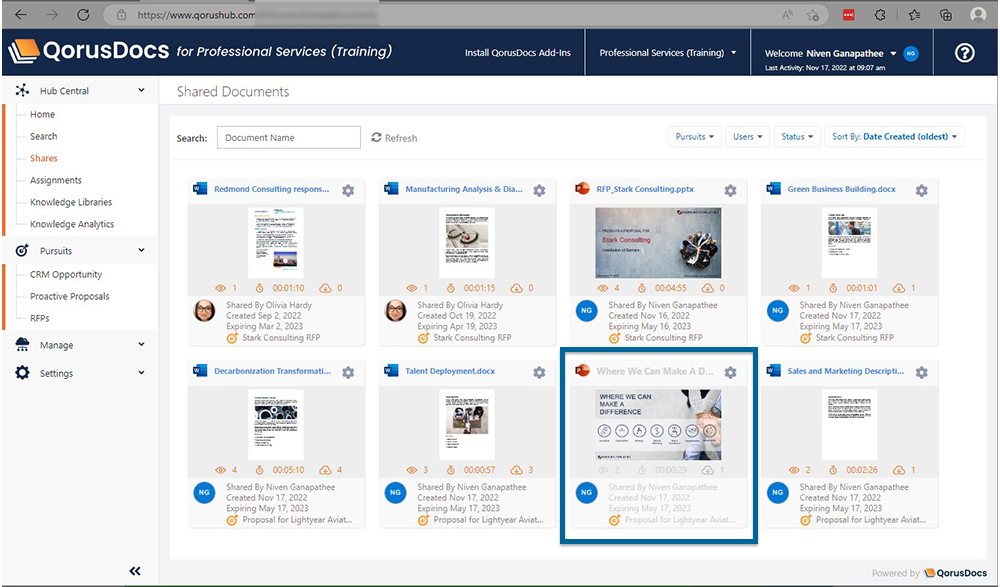This screenshot has width=1000, height=587.
Task: Collapse the sidebar with double chevron icon
Action: (135, 571)
